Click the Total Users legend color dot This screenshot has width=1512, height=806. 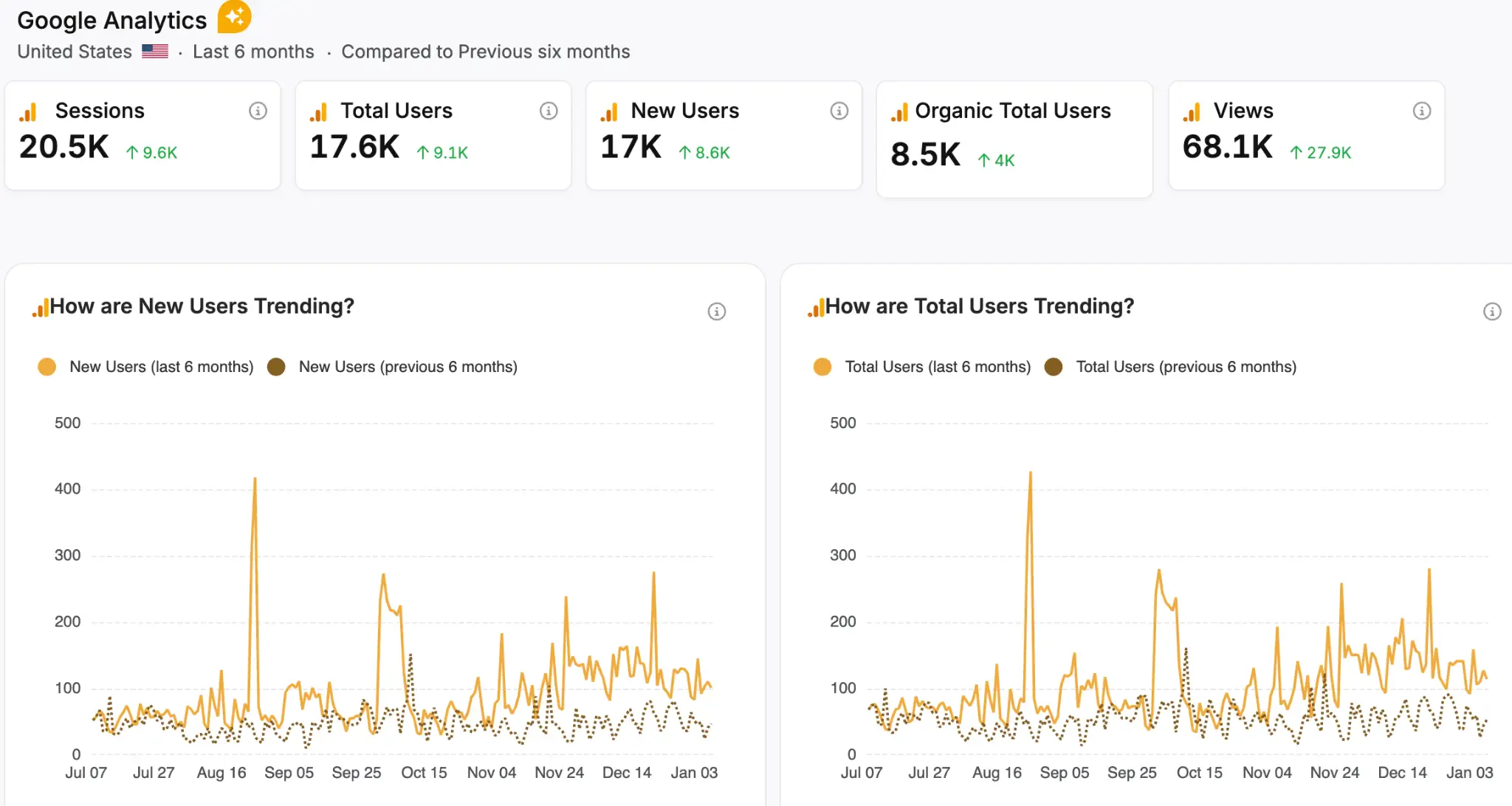point(822,366)
